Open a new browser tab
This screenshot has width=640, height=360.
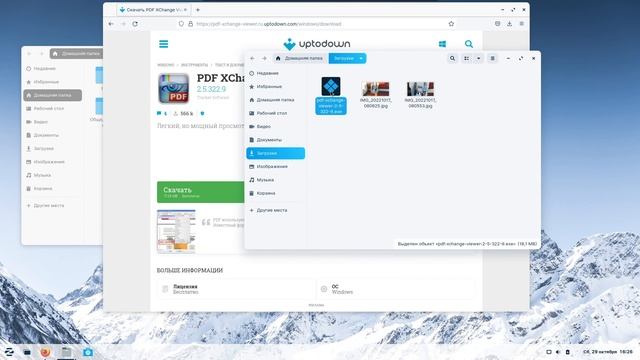[x=198, y=10]
